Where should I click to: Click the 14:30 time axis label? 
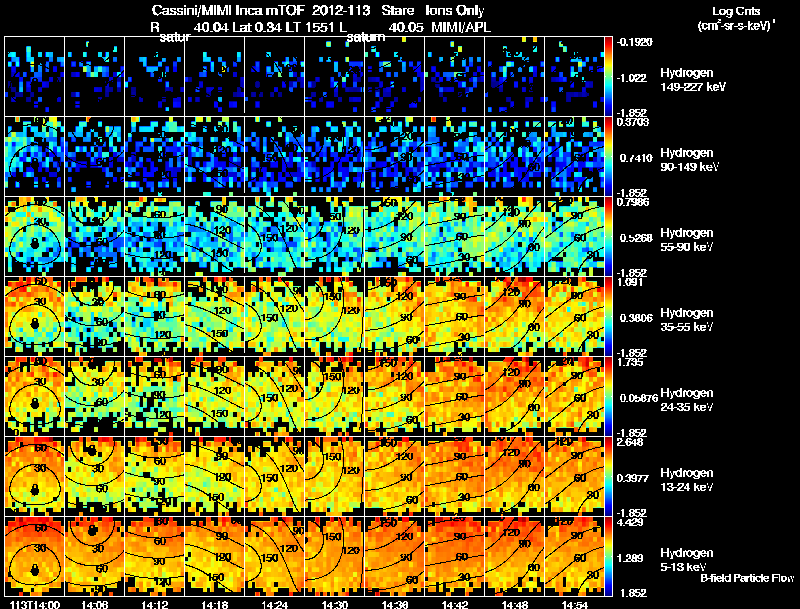[334, 605]
